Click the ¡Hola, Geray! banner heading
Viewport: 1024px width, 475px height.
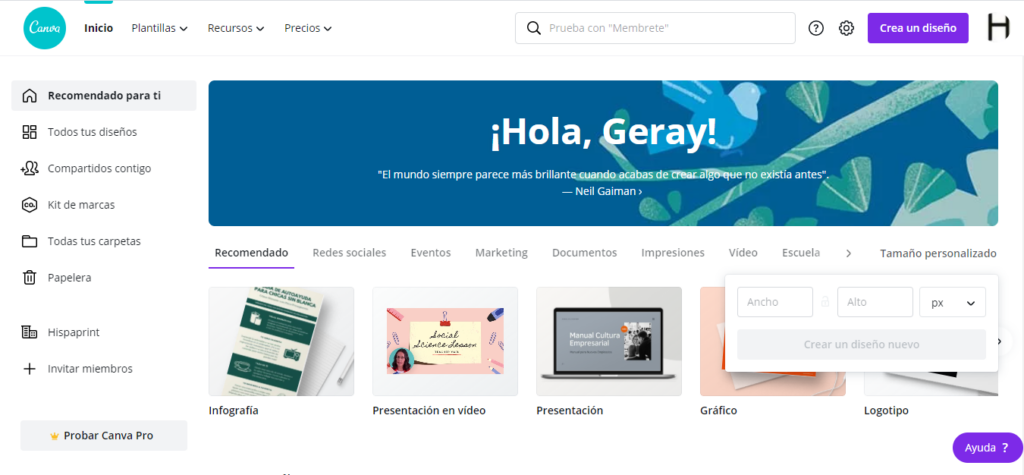click(603, 132)
